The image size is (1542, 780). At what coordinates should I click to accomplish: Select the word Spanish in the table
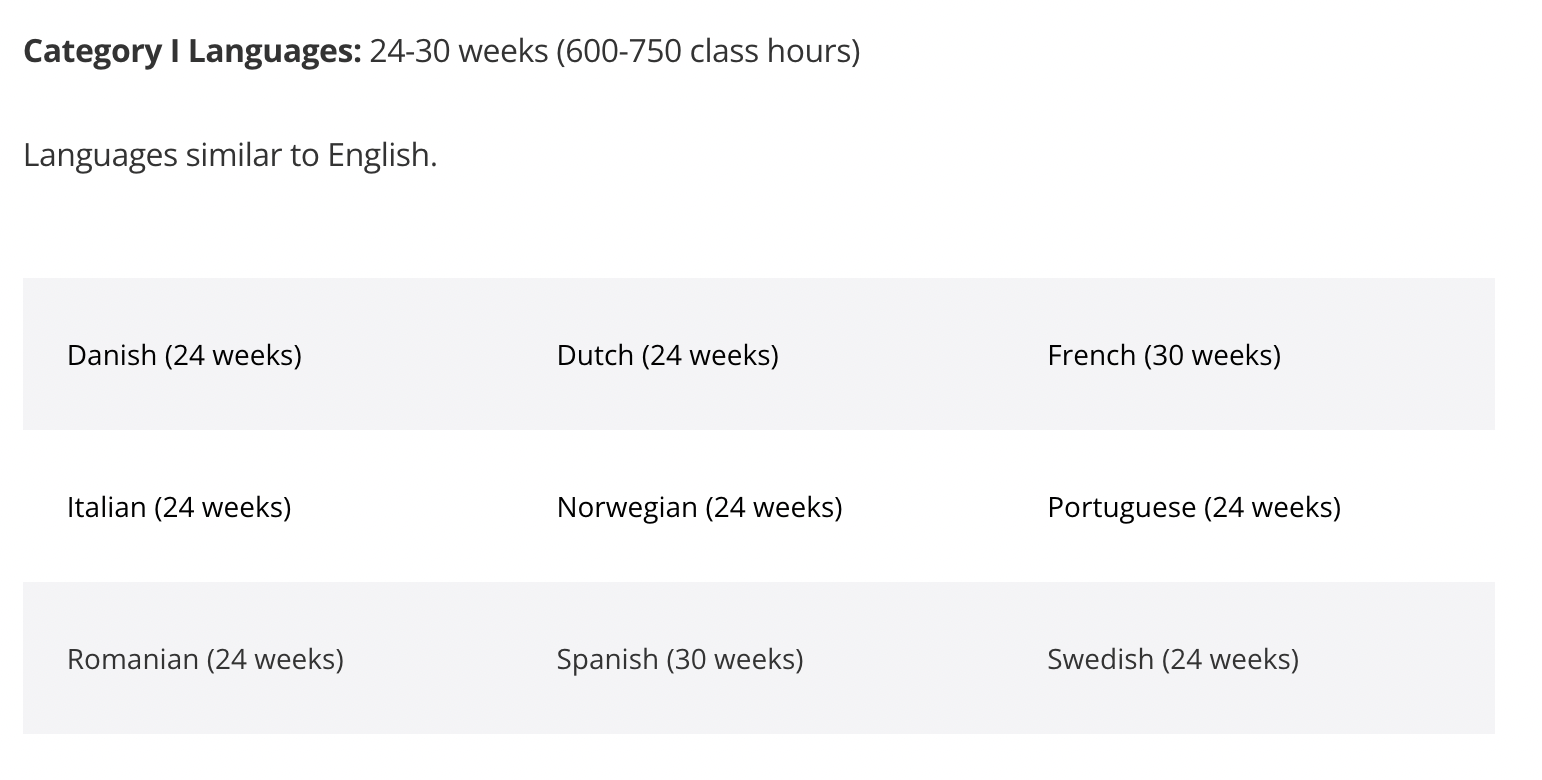(608, 659)
